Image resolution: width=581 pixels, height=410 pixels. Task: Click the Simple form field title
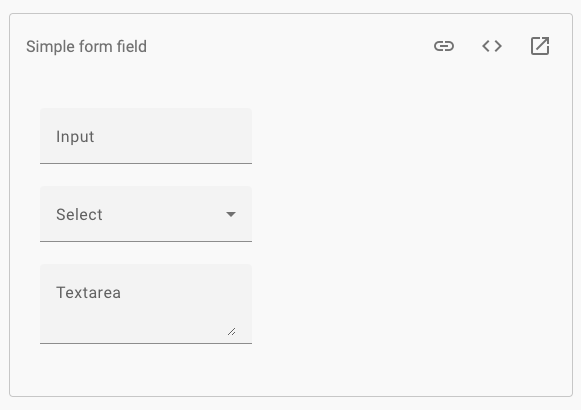tap(86, 47)
